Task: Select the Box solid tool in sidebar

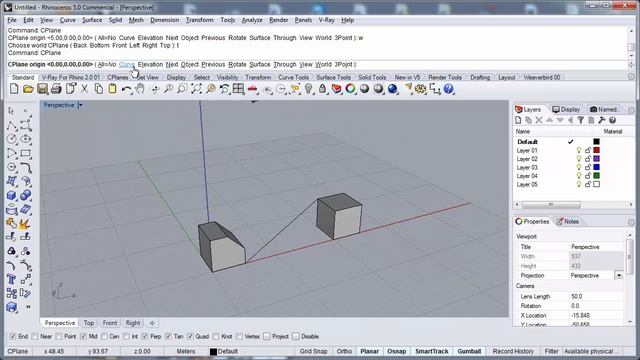Action: click(x=11, y=196)
